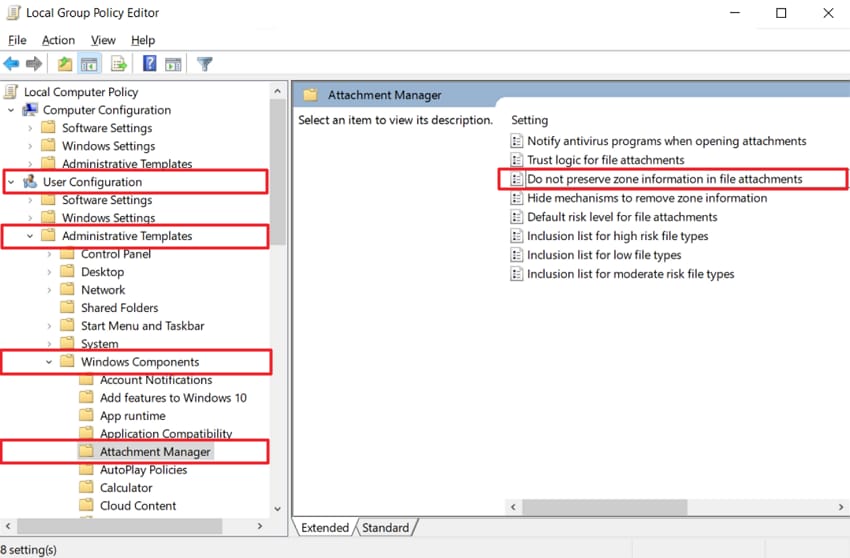Viewport: 850px width, 558px height.
Task: Click the Control Panel folder icon
Action: 67,254
